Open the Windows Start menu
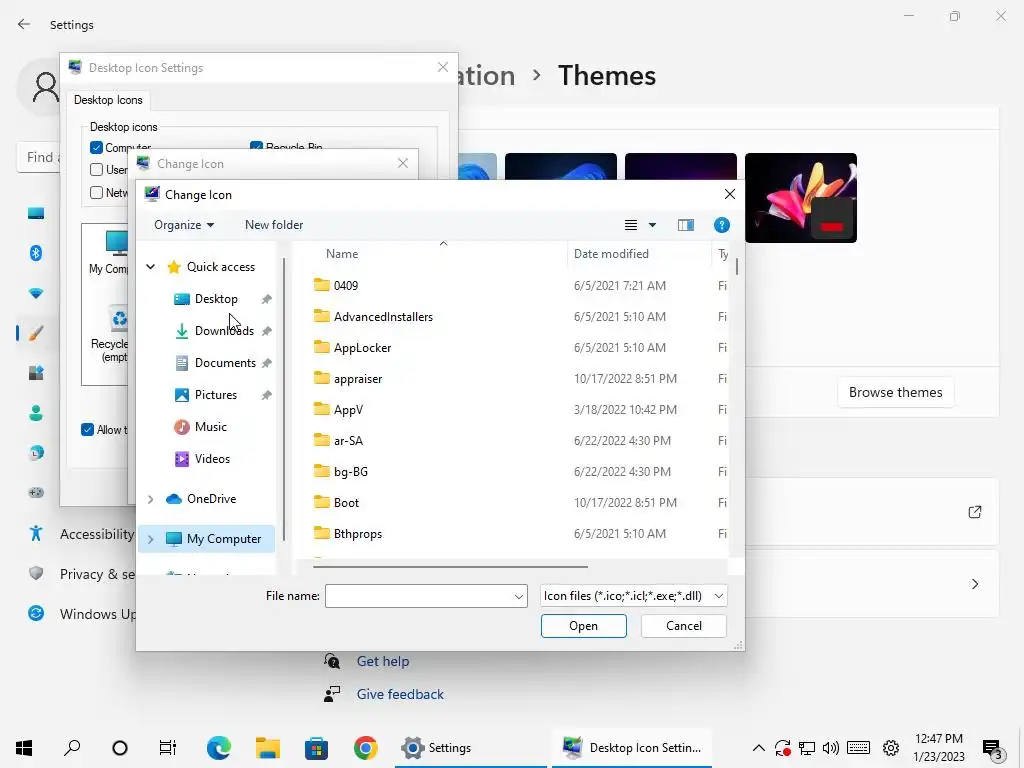Screen dimensions: 1024x768 pos(24,748)
